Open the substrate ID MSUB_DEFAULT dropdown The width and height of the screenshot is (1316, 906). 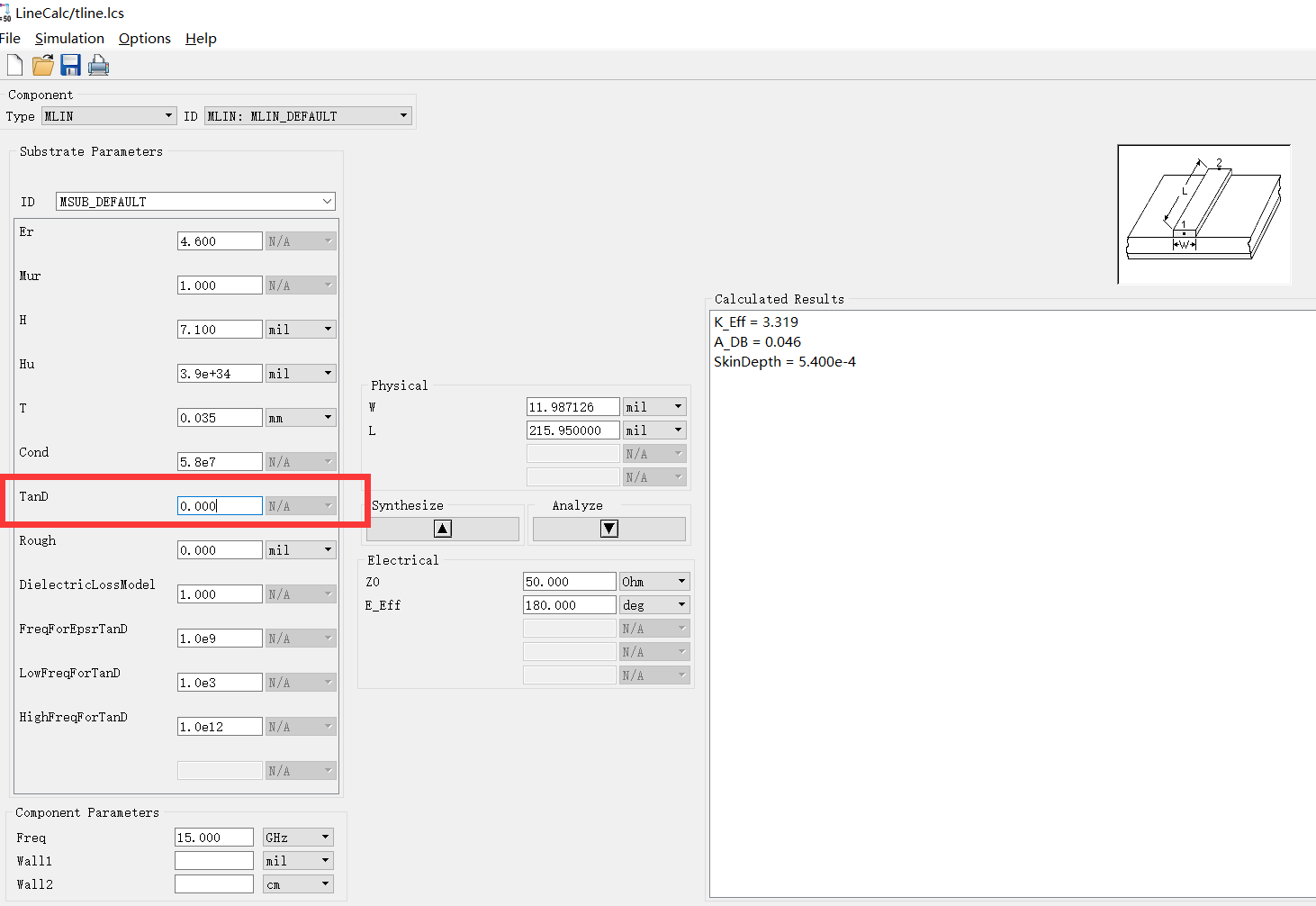click(195, 202)
